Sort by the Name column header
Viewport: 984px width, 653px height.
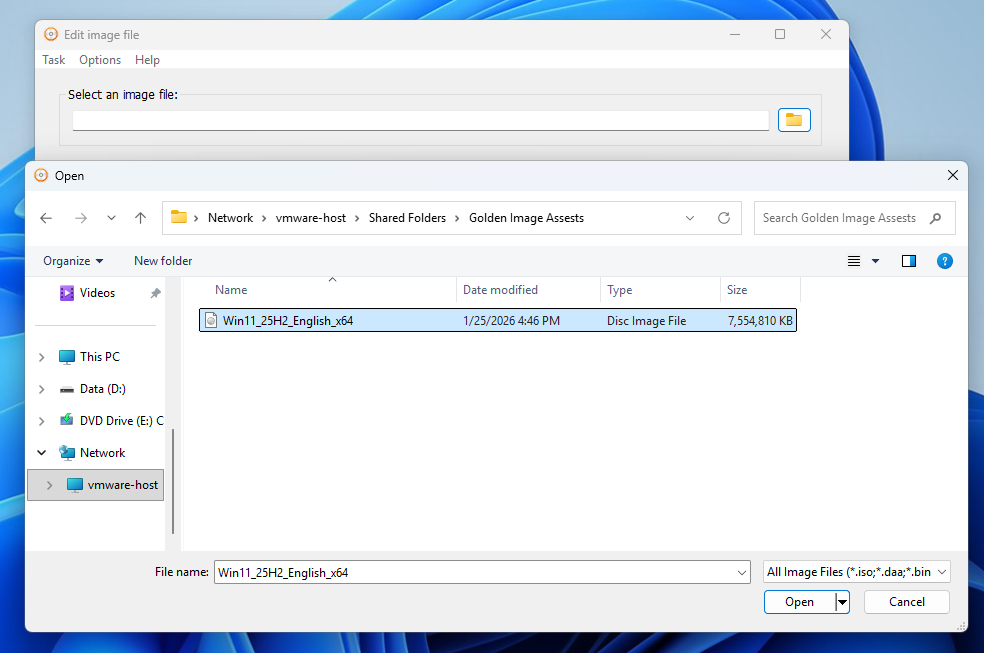(231, 290)
